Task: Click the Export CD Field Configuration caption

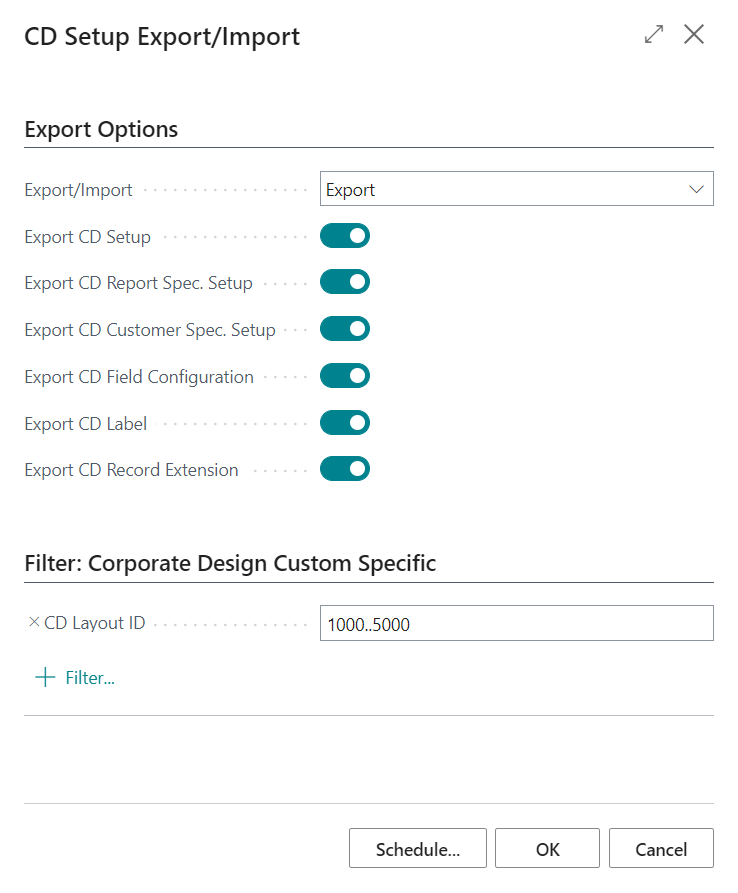Action: [139, 377]
